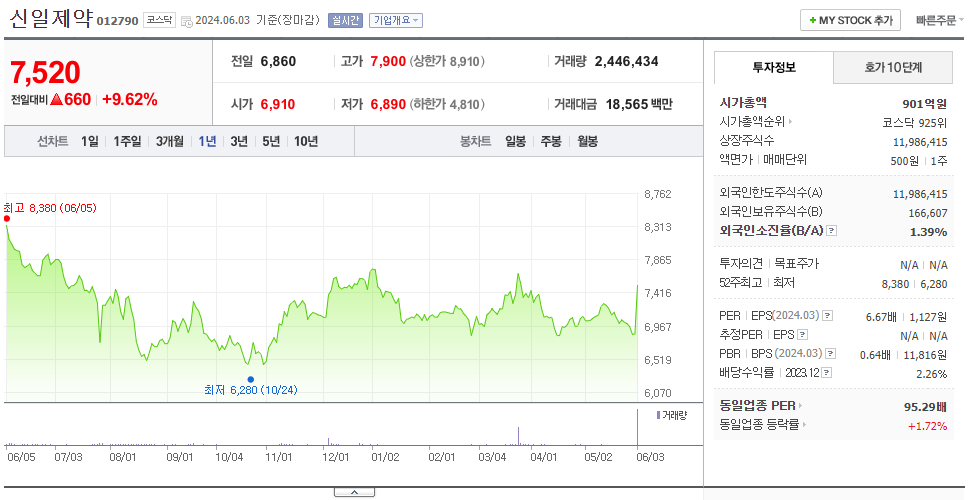Viewport: 968px width, 500px height.
Task: Switch to the 투자정보 tab
Action: (x=774, y=67)
